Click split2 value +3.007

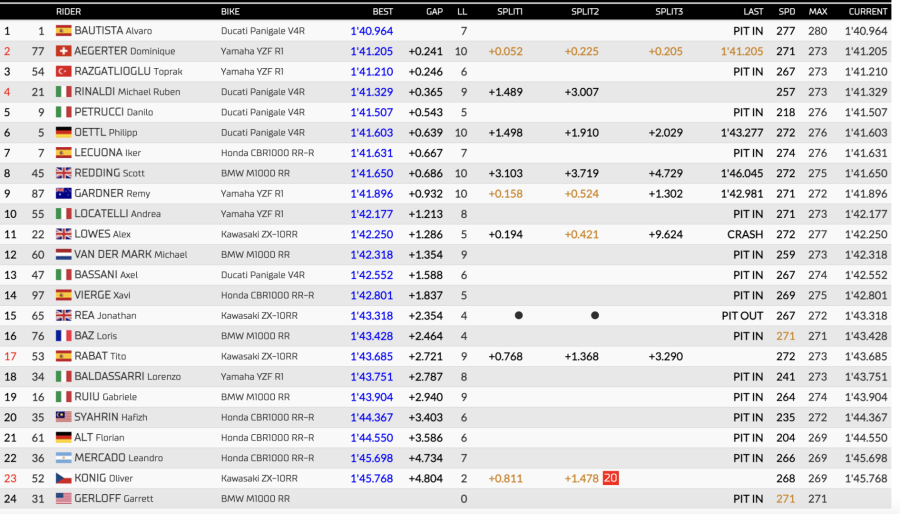(x=581, y=92)
